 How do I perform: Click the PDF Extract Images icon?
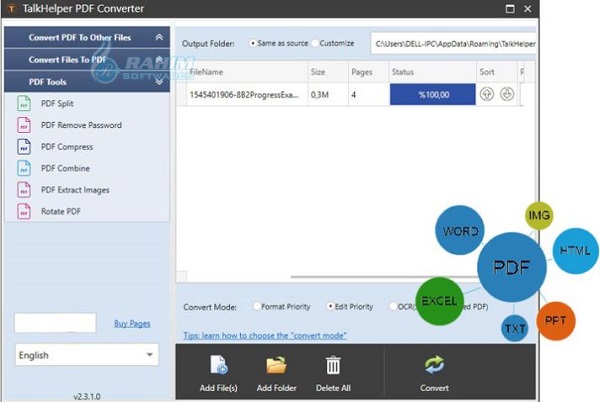point(24,190)
